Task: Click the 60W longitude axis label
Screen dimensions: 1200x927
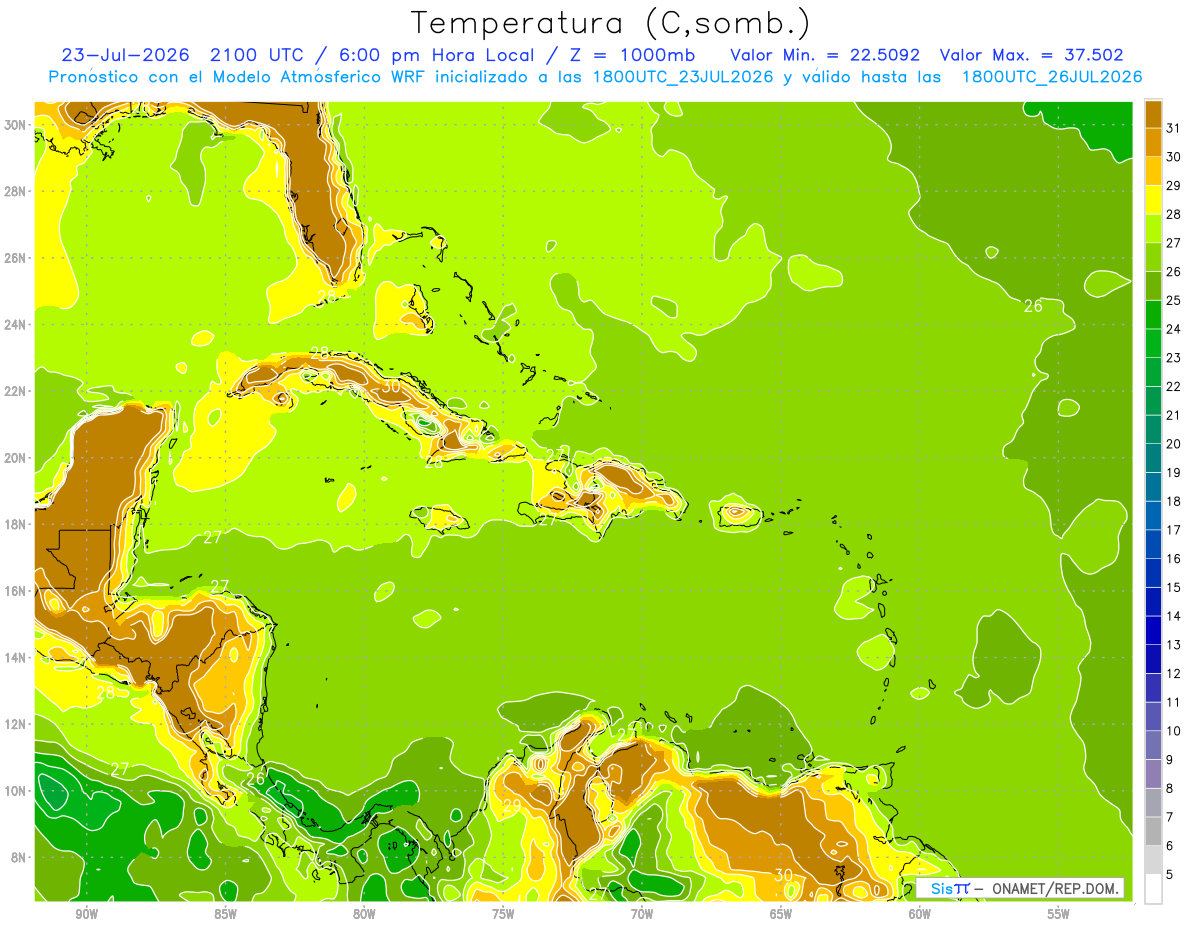Action: [920, 914]
